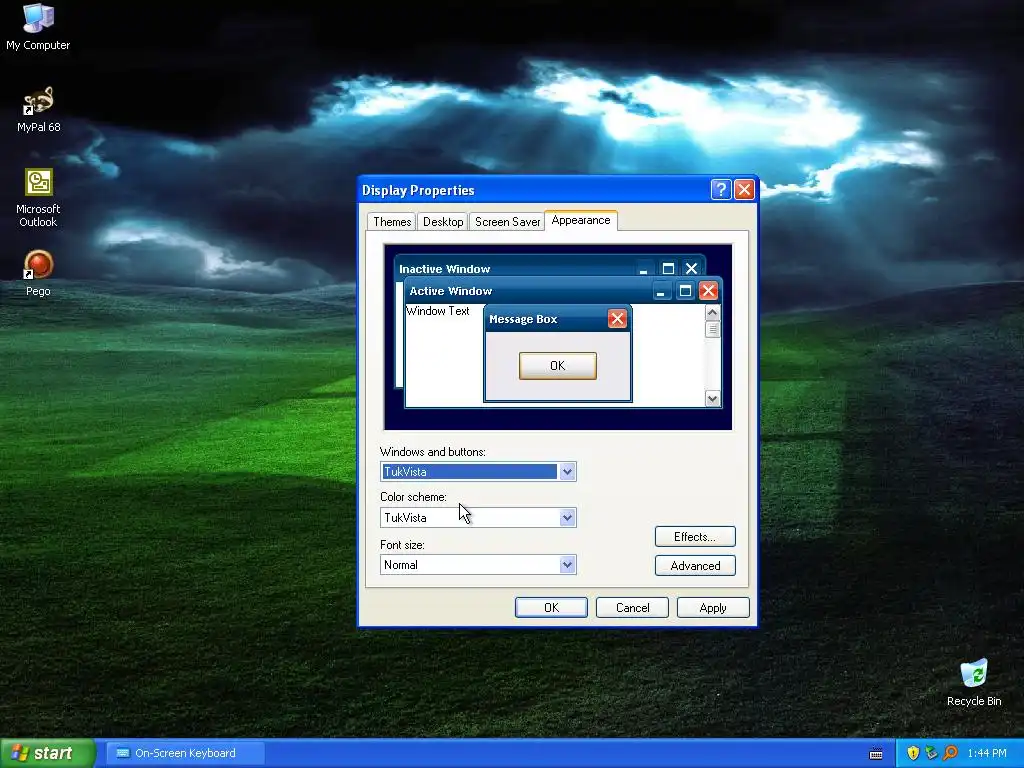Click the Display Properties help question-mark button
This screenshot has height=768, width=1024.
[x=720, y=189]
